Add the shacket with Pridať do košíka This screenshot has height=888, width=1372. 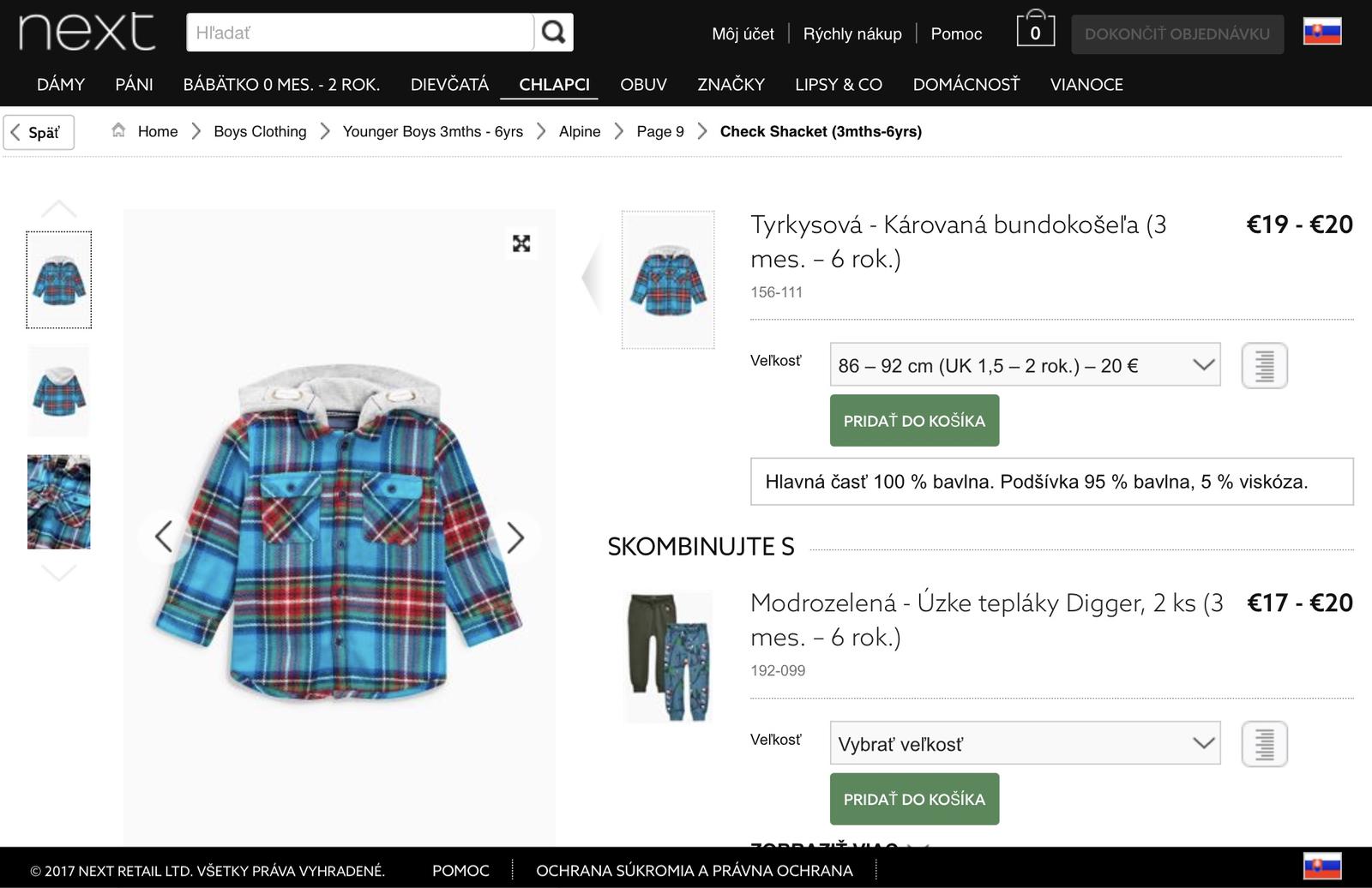(914, 421)
